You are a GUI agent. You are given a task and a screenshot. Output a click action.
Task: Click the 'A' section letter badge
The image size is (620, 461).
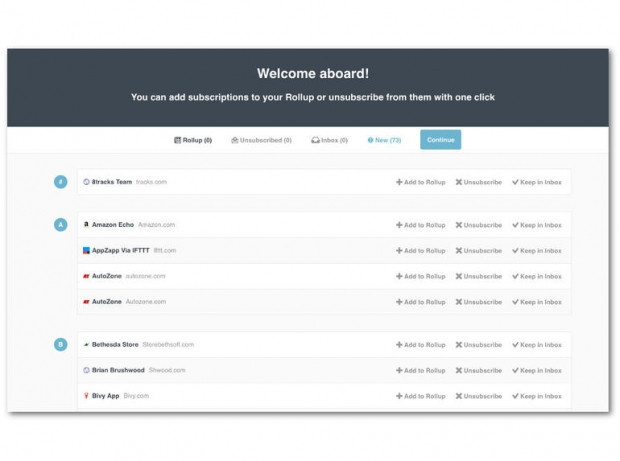pyautogui.click(x=60, y=225)
